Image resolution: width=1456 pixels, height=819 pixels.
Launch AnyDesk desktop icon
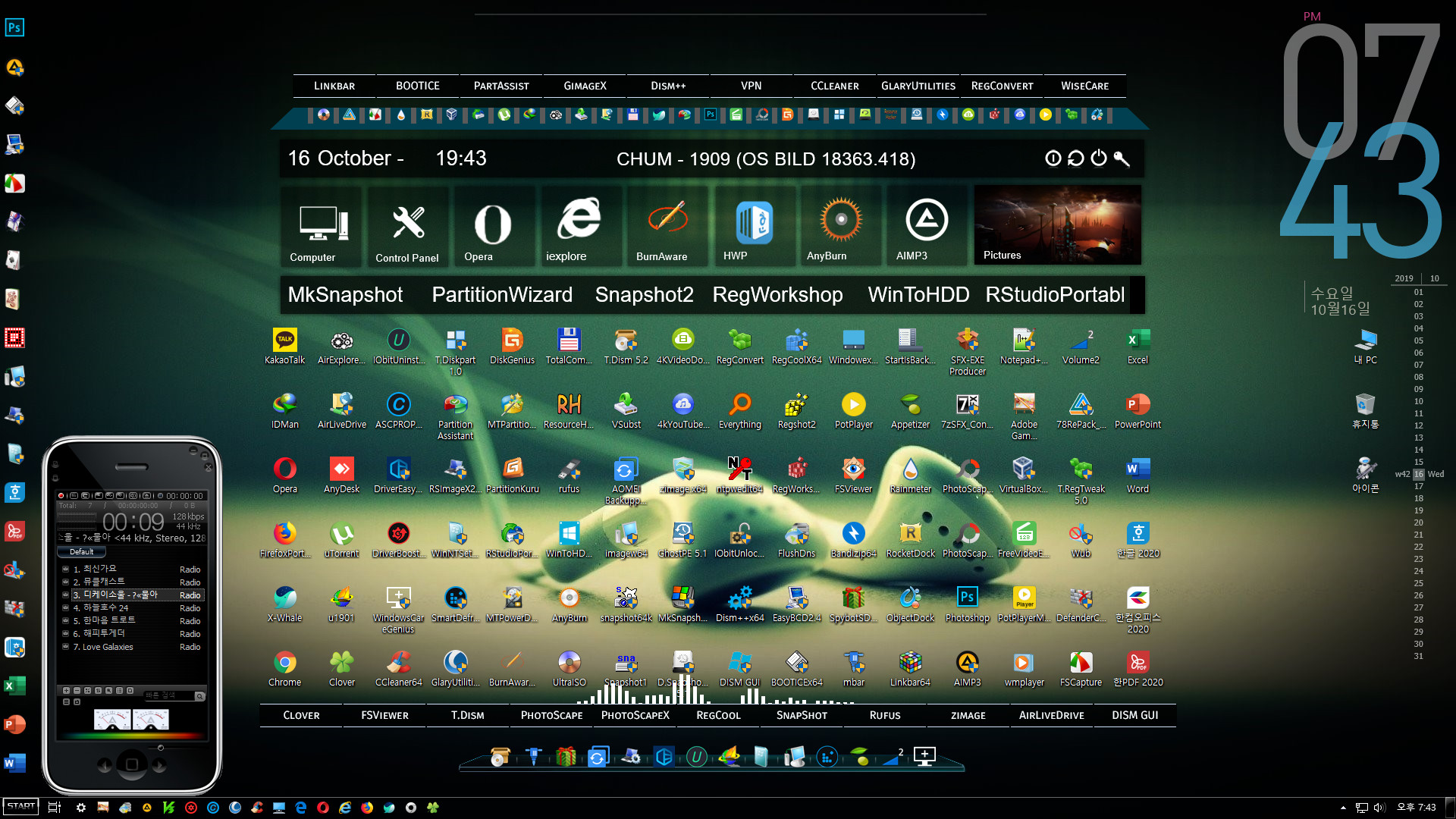click(341, 475)
